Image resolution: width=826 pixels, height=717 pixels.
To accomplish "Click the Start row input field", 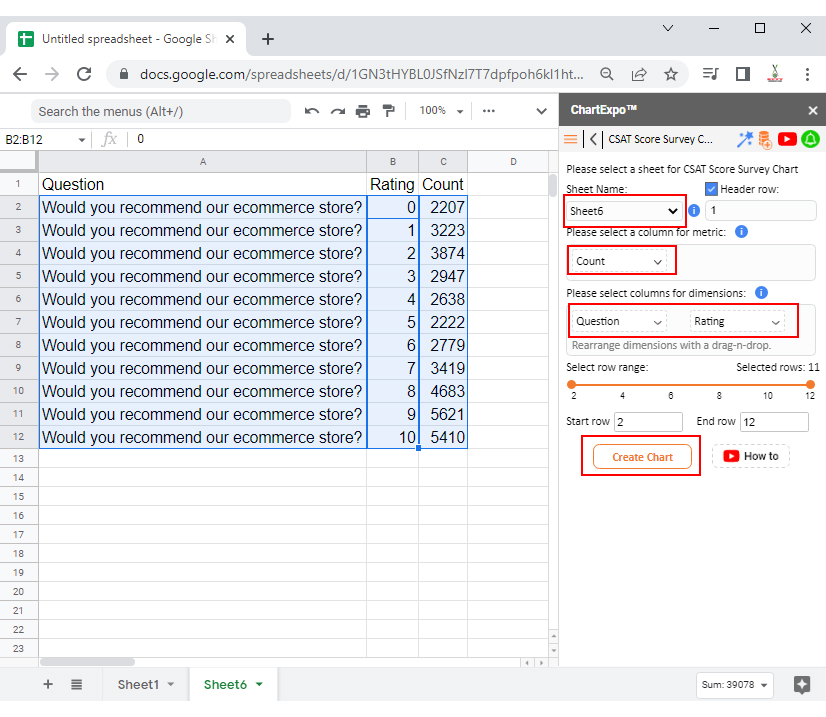I will (x=648, y=422).
